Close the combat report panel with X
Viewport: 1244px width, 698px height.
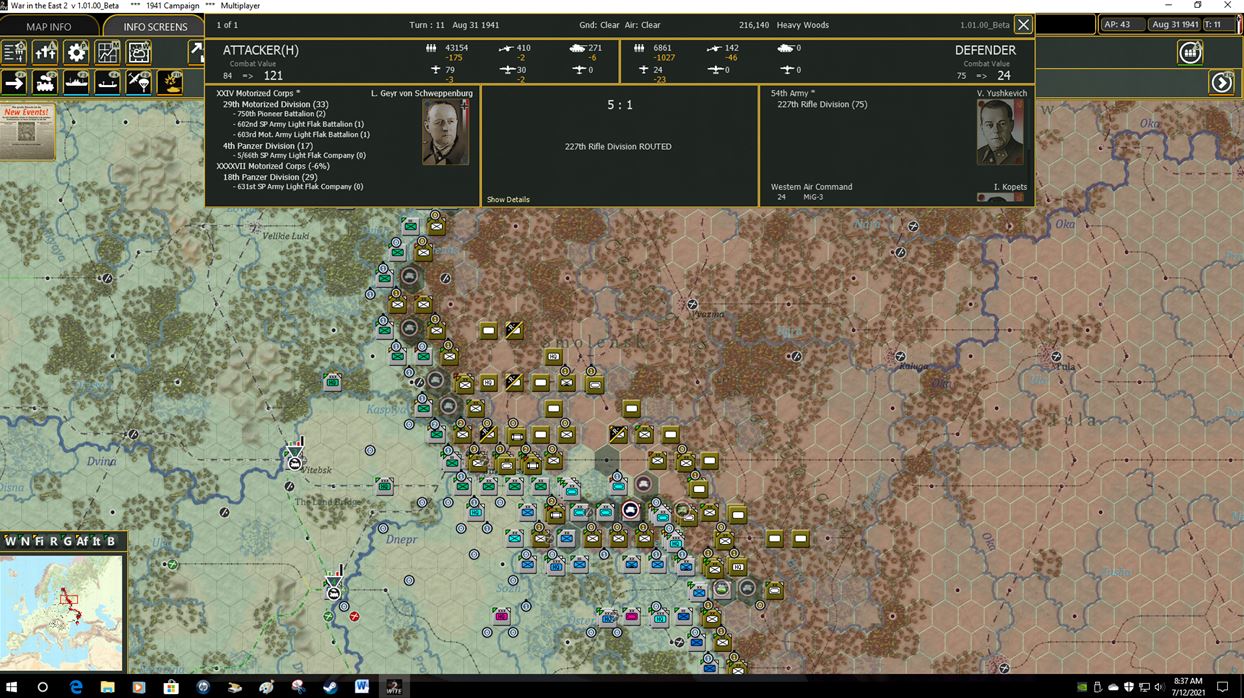(1023, 25)
